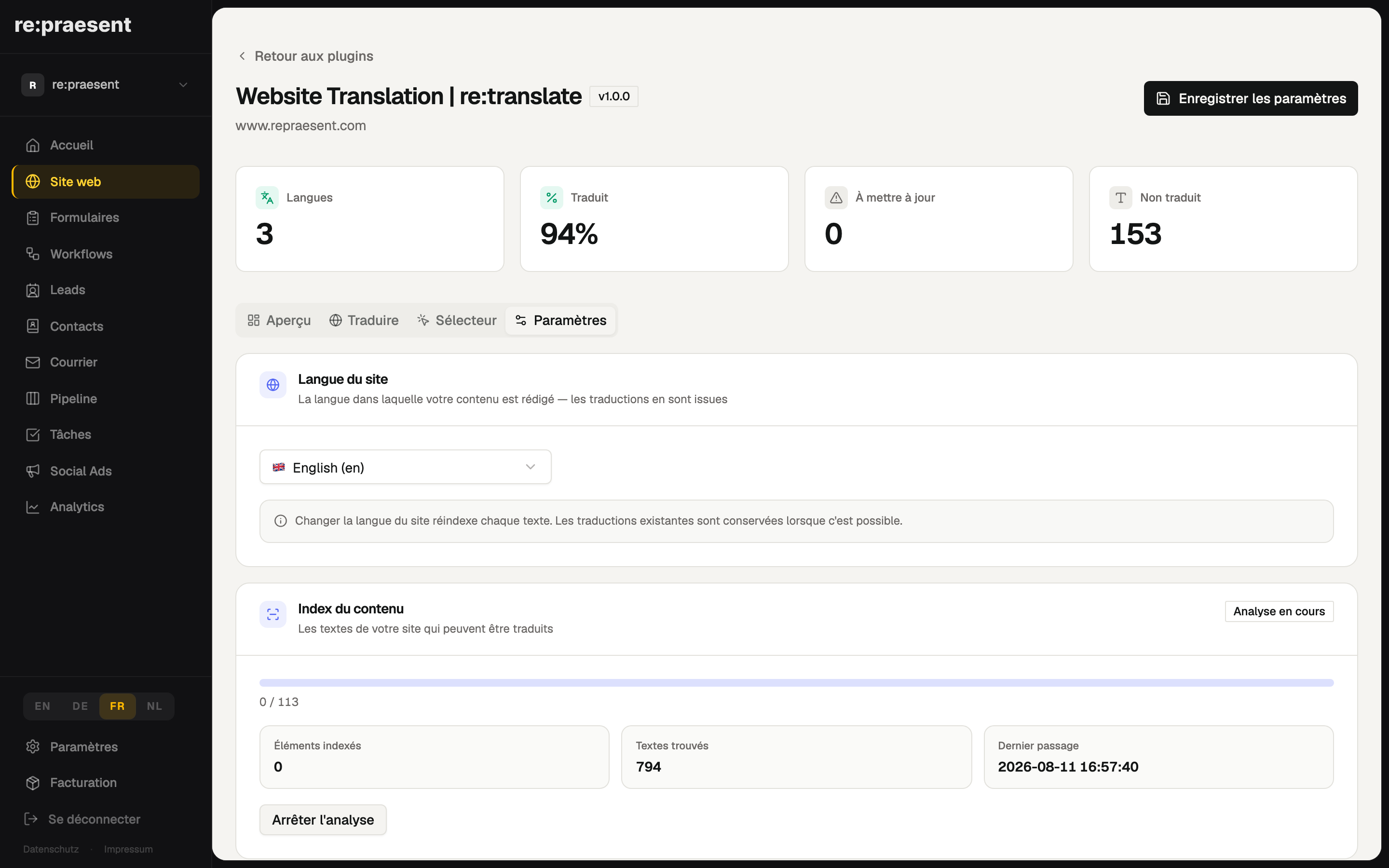The image size is (1389, 868).
Task: Switch to the Aperçu tab
Action: coord(280,320)
